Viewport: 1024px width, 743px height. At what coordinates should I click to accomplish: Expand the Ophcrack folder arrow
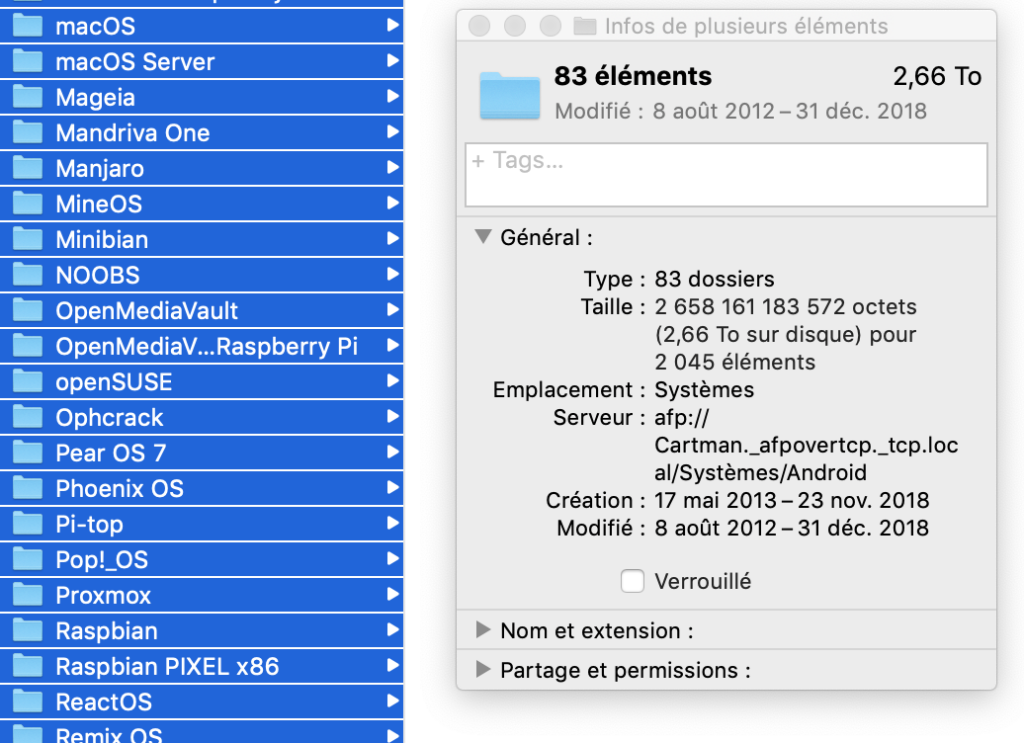(392, 417)
